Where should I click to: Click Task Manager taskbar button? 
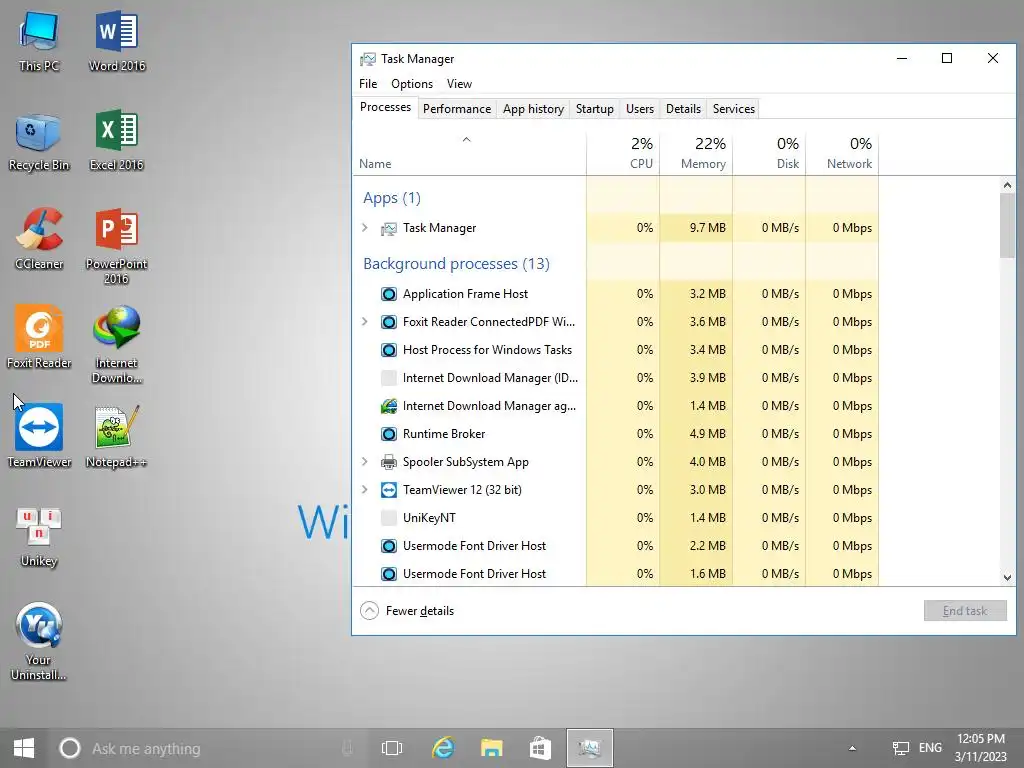[589, 748]
